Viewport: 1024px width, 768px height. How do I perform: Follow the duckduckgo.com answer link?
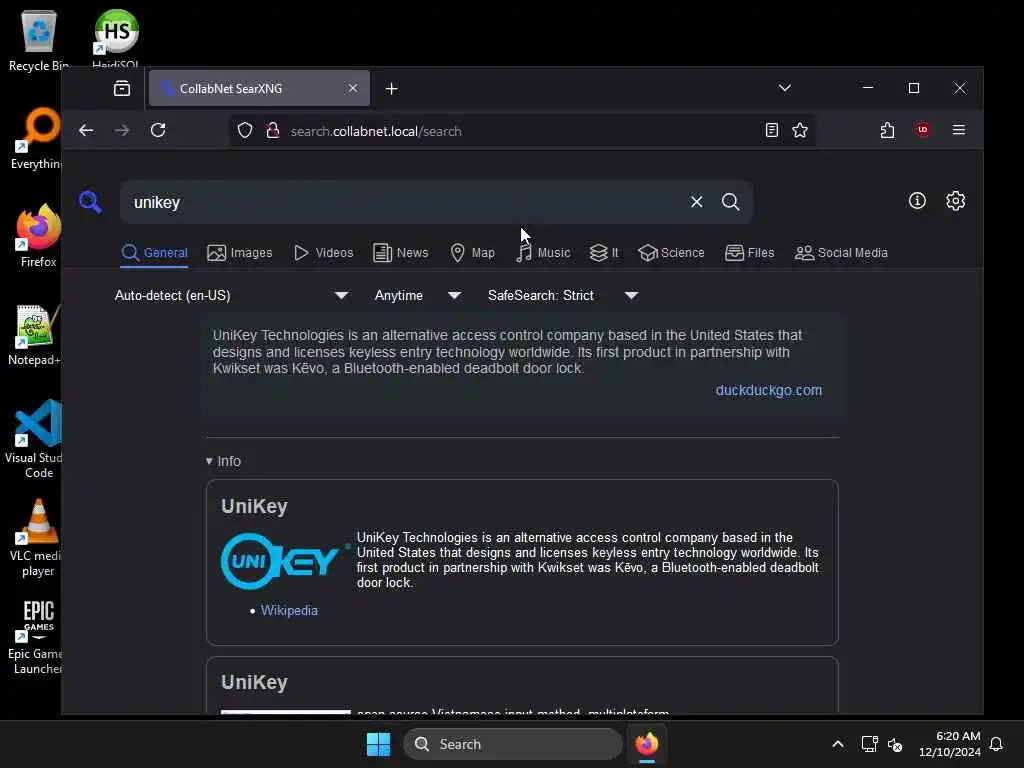pyautogui.click(x=769, y=390)
